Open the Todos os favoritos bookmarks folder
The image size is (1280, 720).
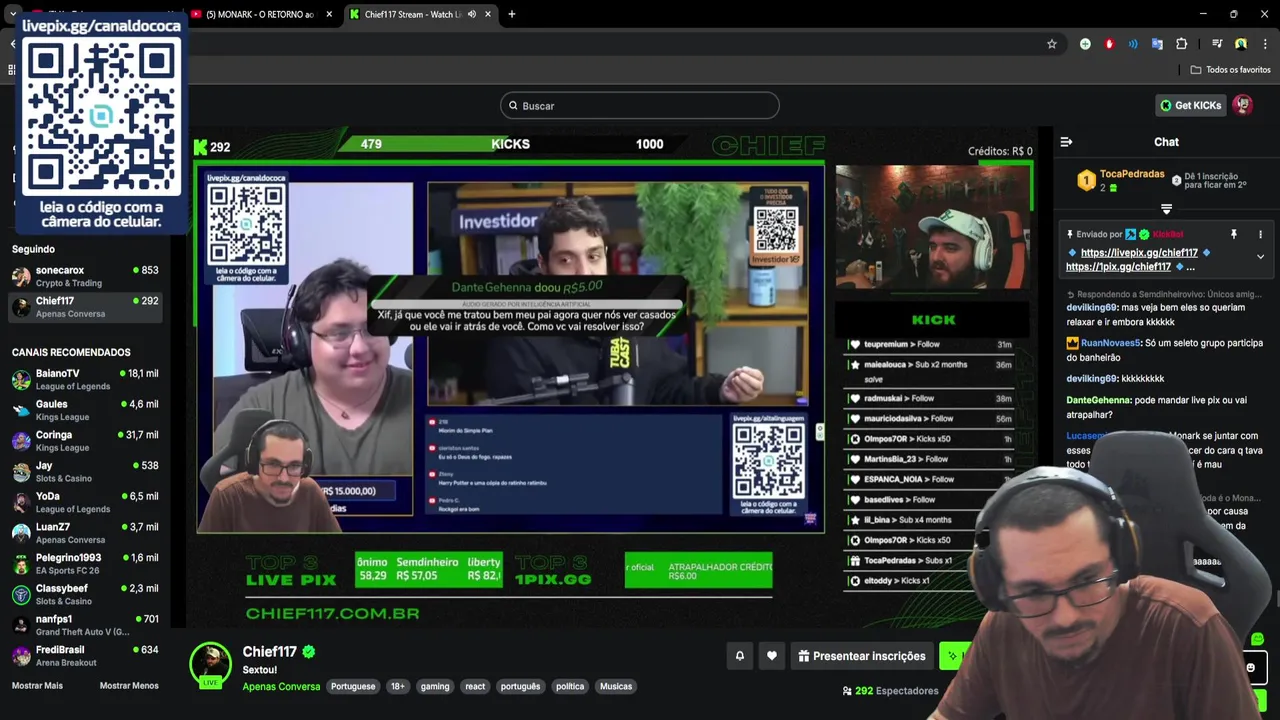(1230, 70)
